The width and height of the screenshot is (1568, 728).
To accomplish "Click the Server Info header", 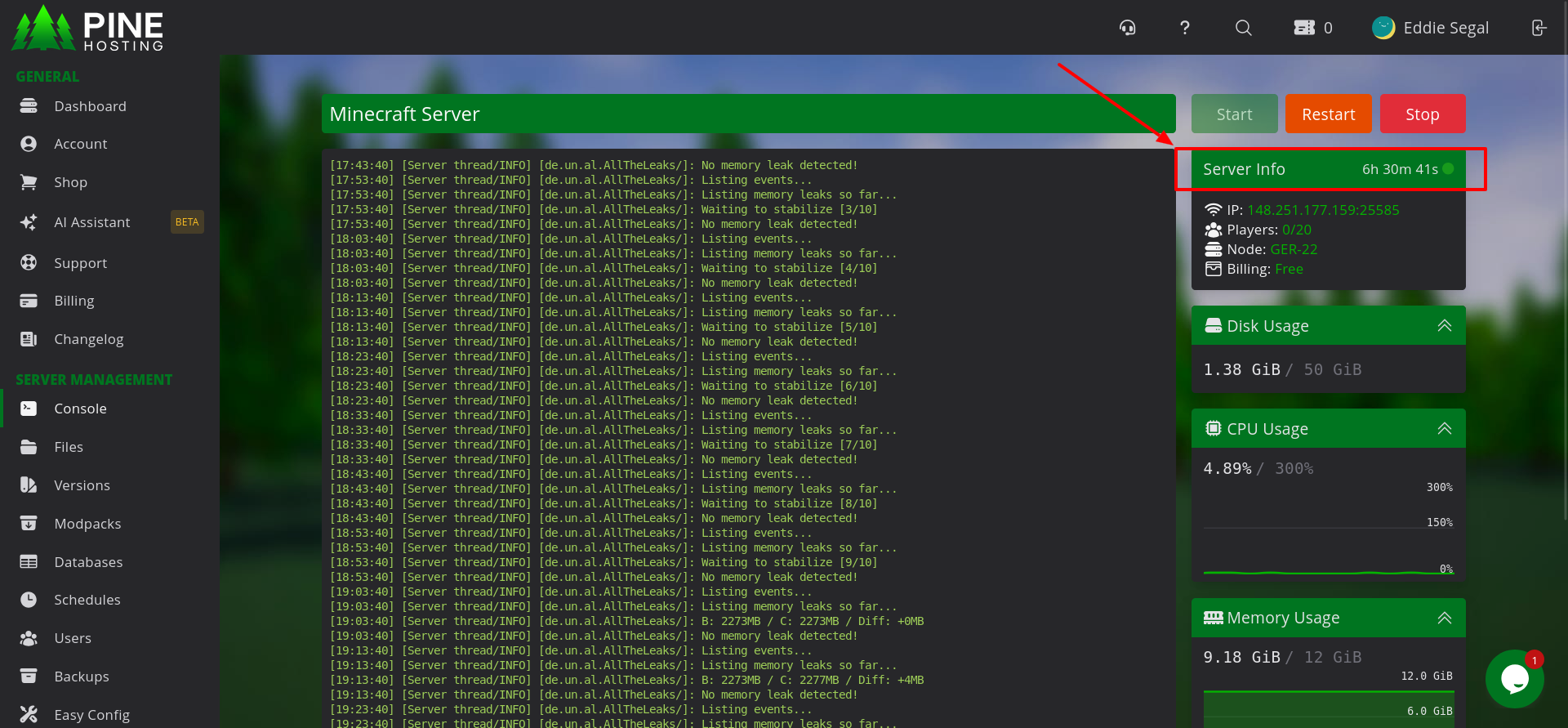I will 1328,169.
